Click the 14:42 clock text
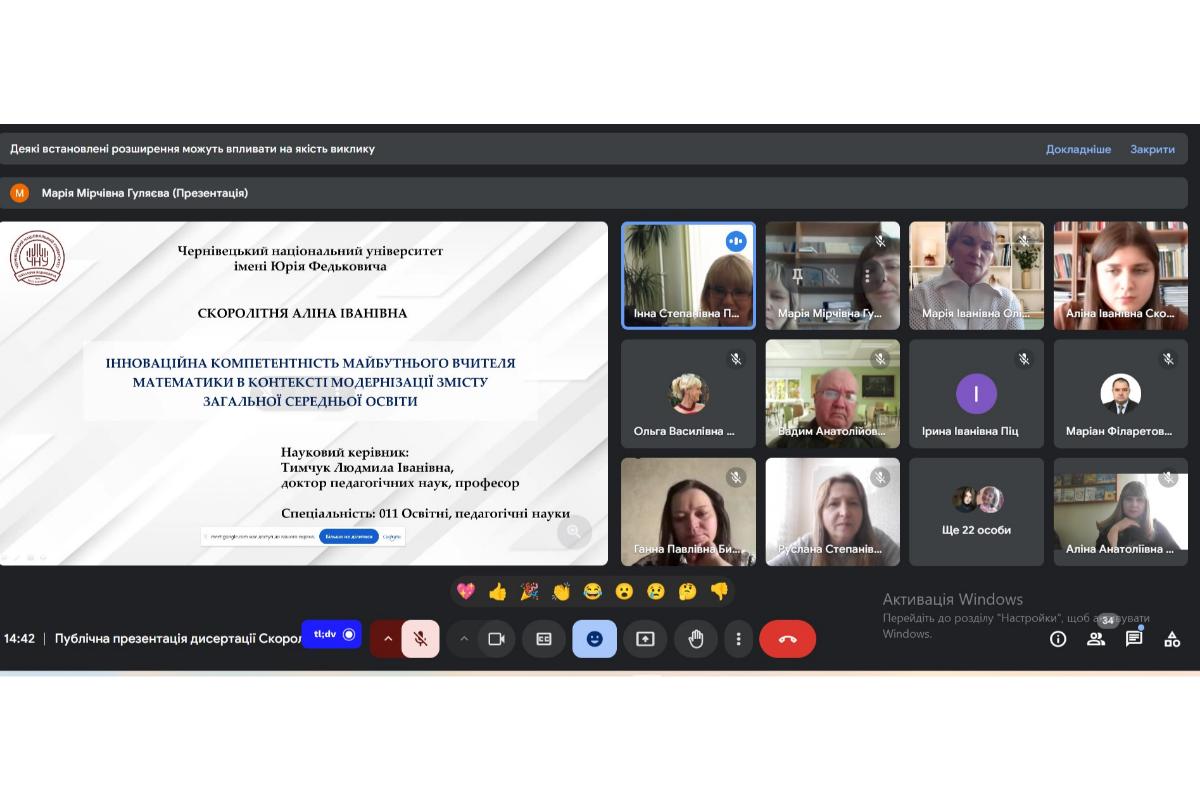This screenshot has height=800, width=1200. tap(19, 638)
